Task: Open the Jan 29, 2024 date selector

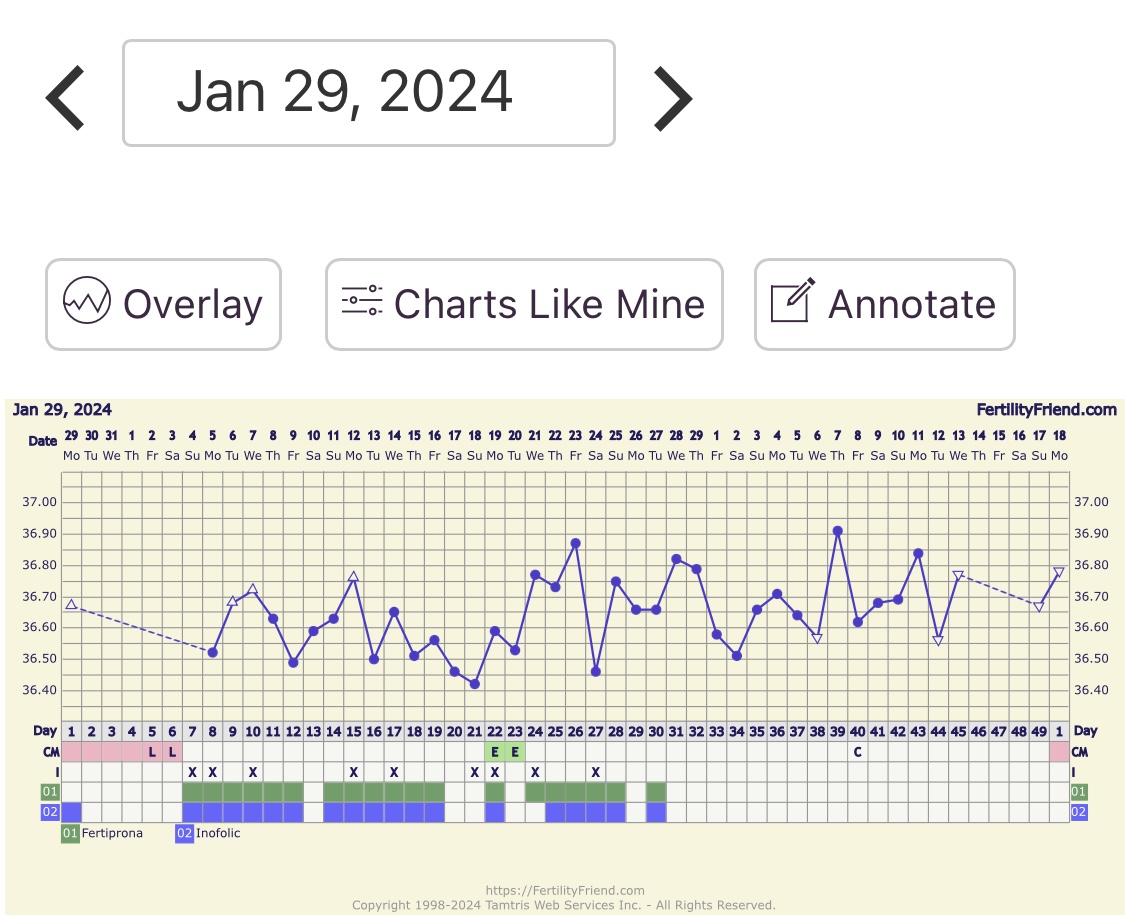Action: (368, 93)
